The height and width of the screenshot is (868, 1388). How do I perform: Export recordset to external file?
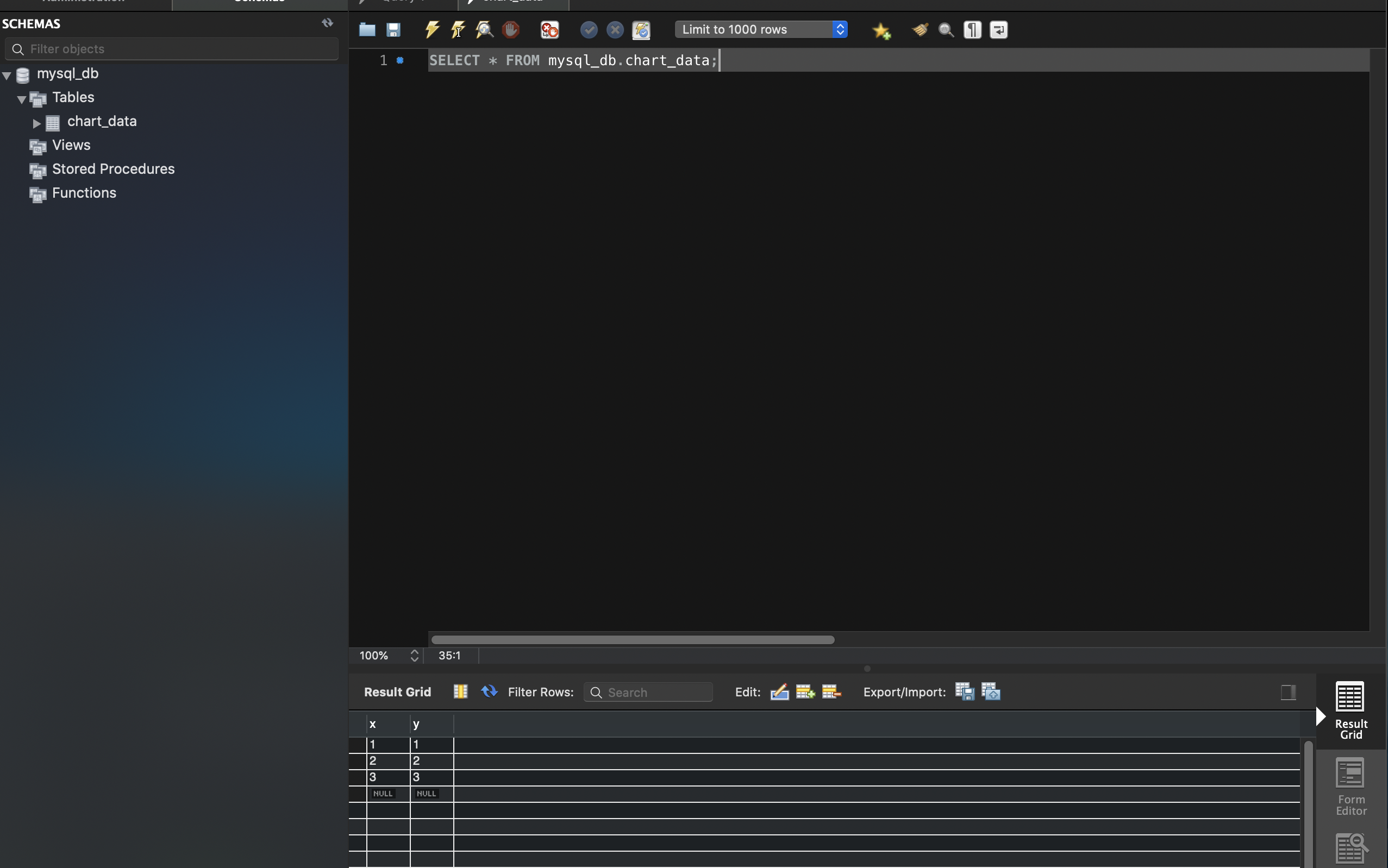click(x=965, y=692)
